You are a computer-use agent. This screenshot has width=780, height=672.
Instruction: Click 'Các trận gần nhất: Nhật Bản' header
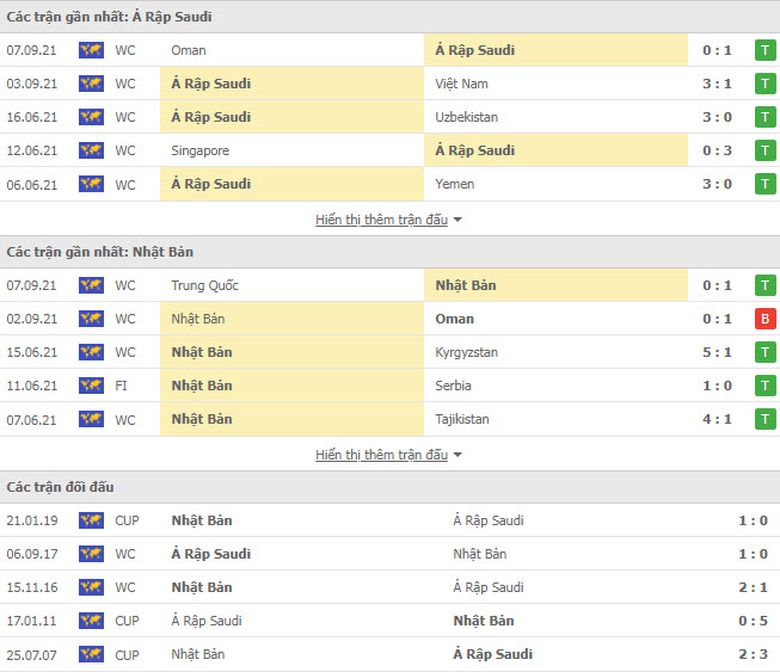99,252
